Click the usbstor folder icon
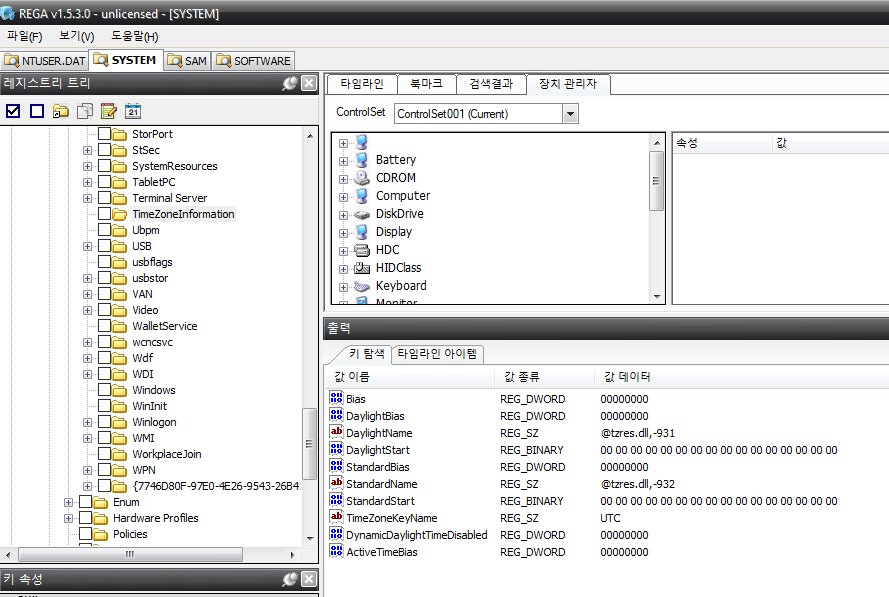Screen dimensions: 889x597 pos(120,278)
